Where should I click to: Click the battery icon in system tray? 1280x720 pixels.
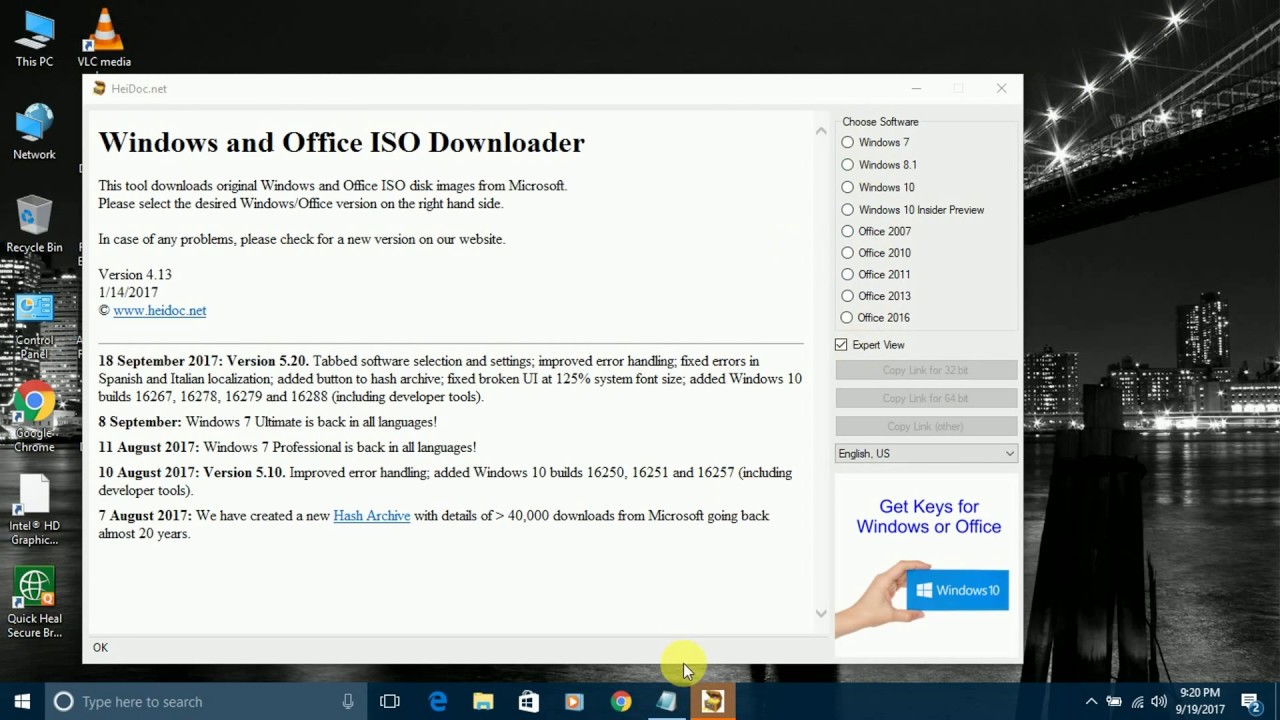tap(1114, 701)
